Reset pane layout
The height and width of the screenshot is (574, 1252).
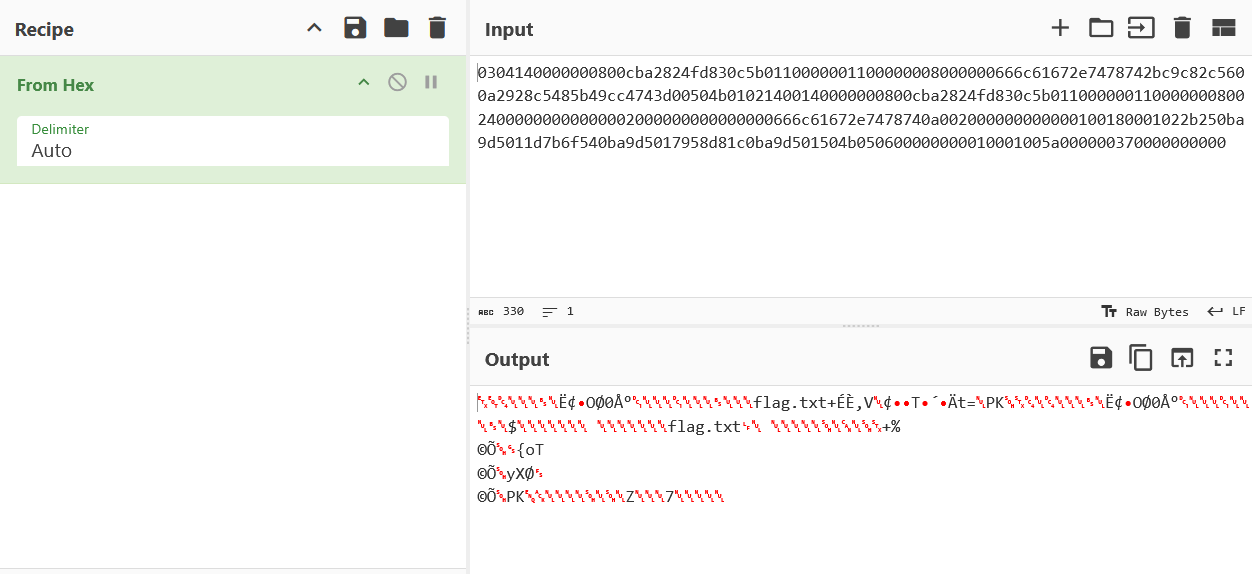[x=1223, y=28]
